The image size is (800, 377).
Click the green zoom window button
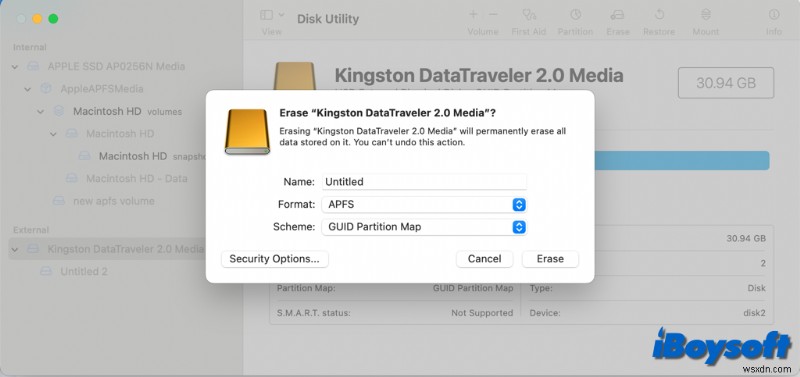(53, 19)
